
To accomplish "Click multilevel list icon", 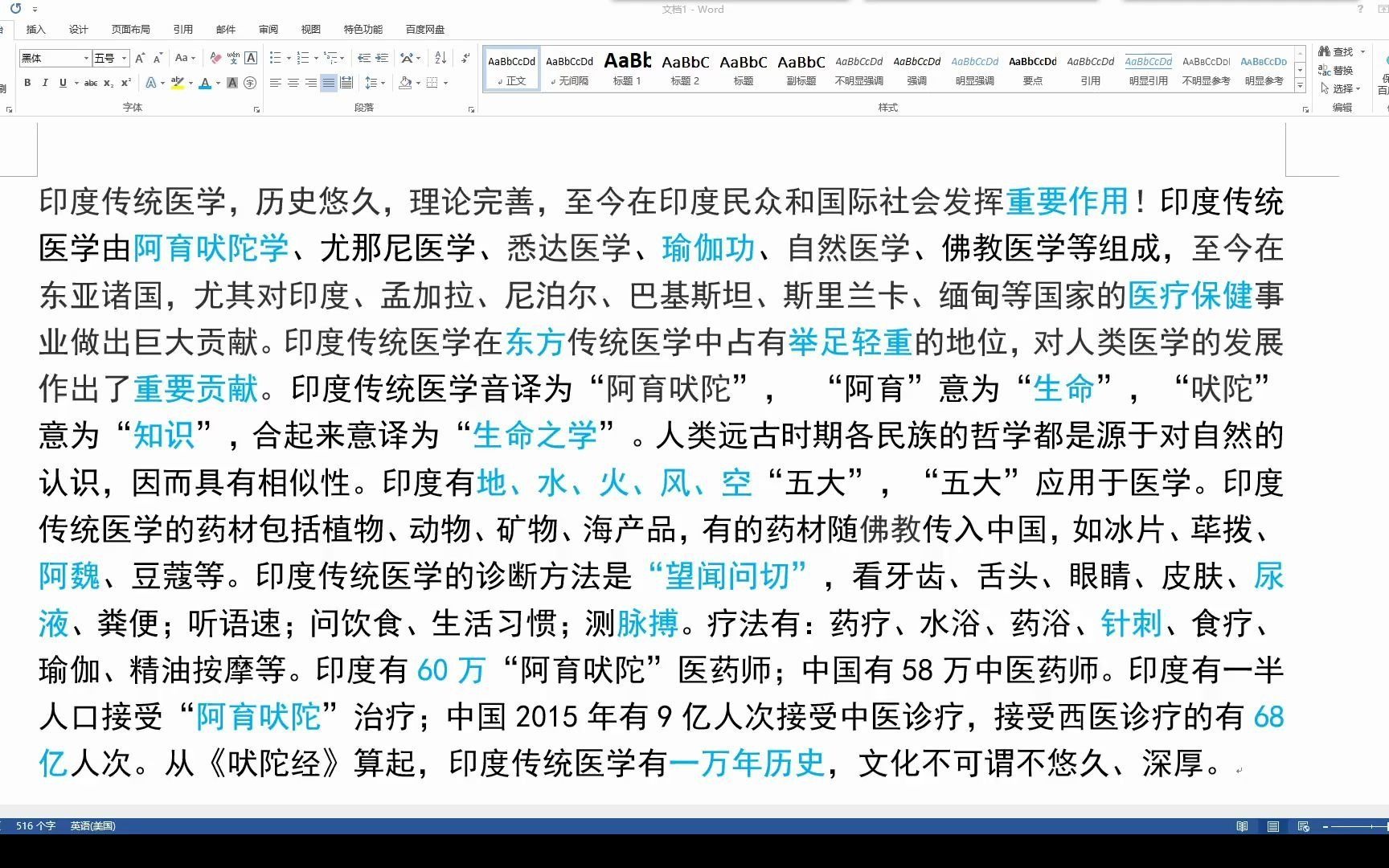I will coord(330,58).
